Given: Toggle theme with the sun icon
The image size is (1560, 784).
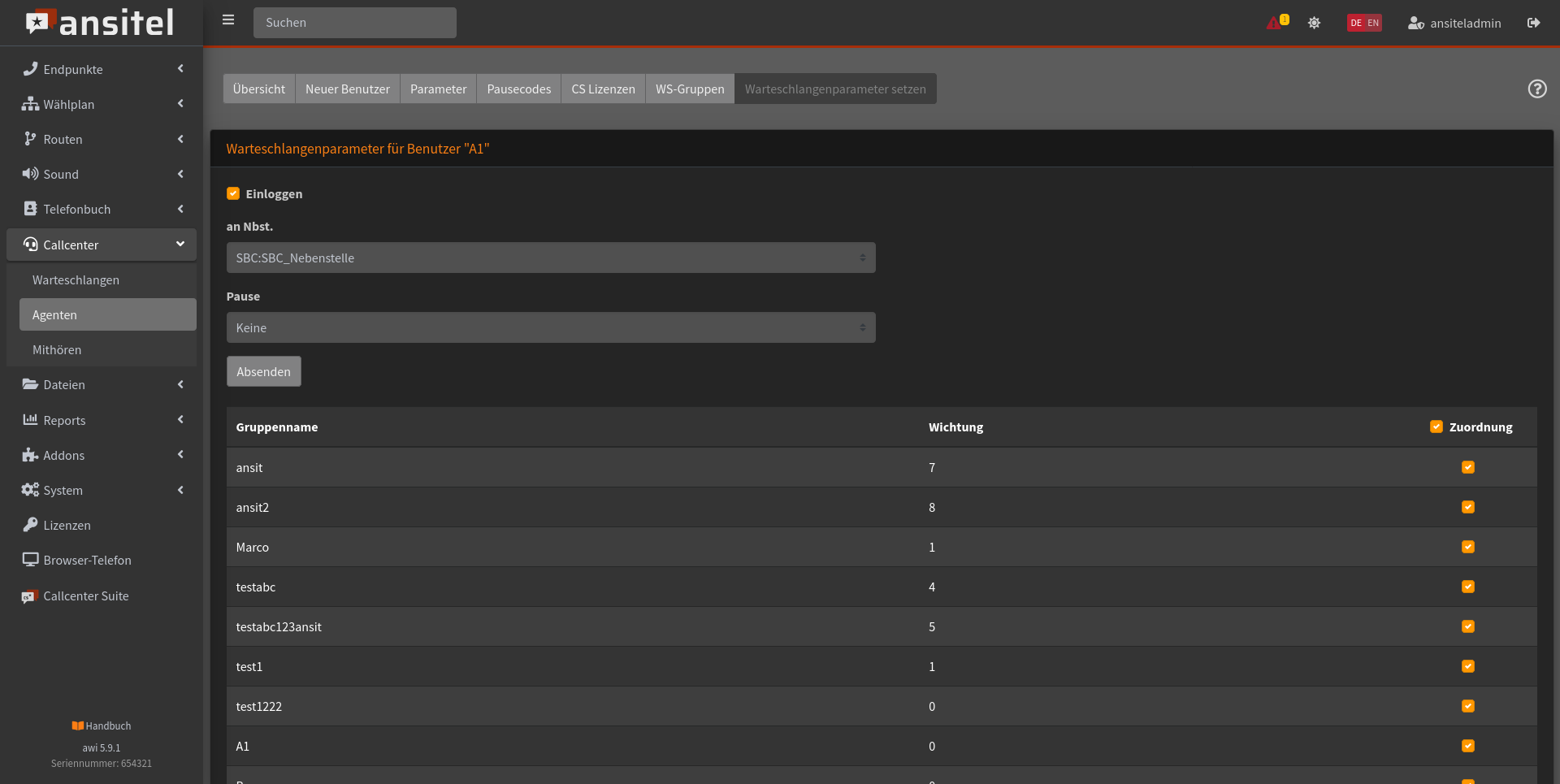Looking at the screenshot, I should pos(1314,23).
